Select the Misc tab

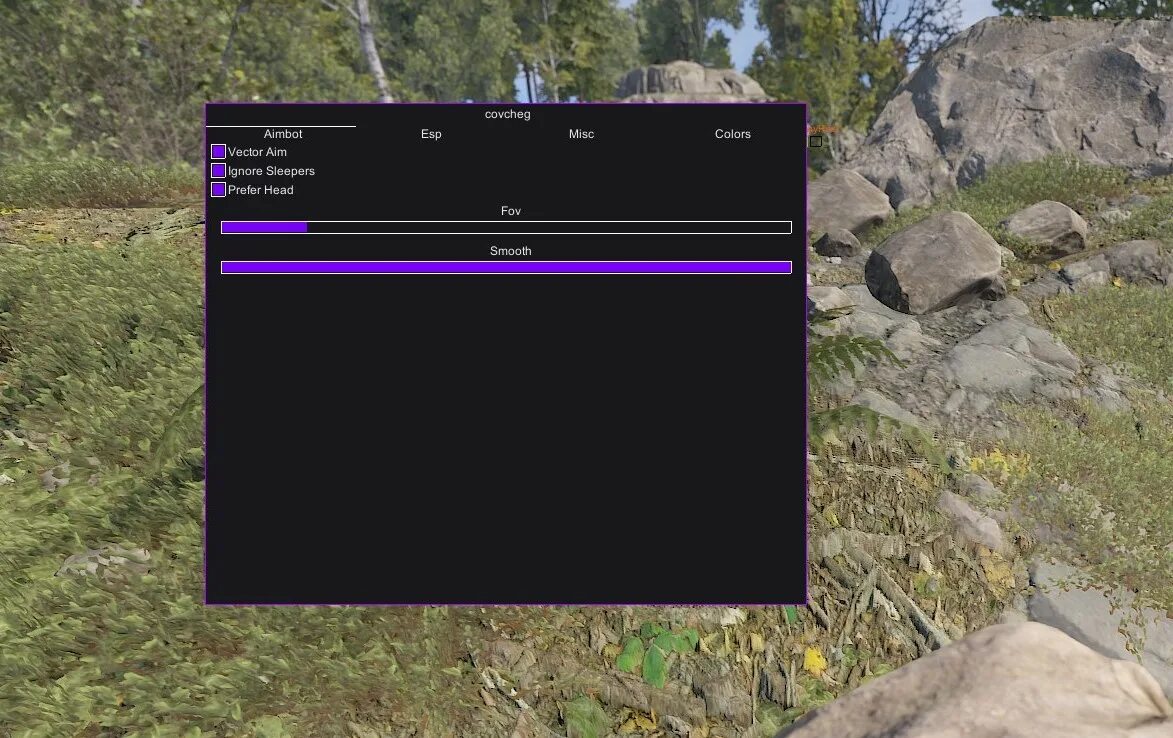[x=581, y=134]
